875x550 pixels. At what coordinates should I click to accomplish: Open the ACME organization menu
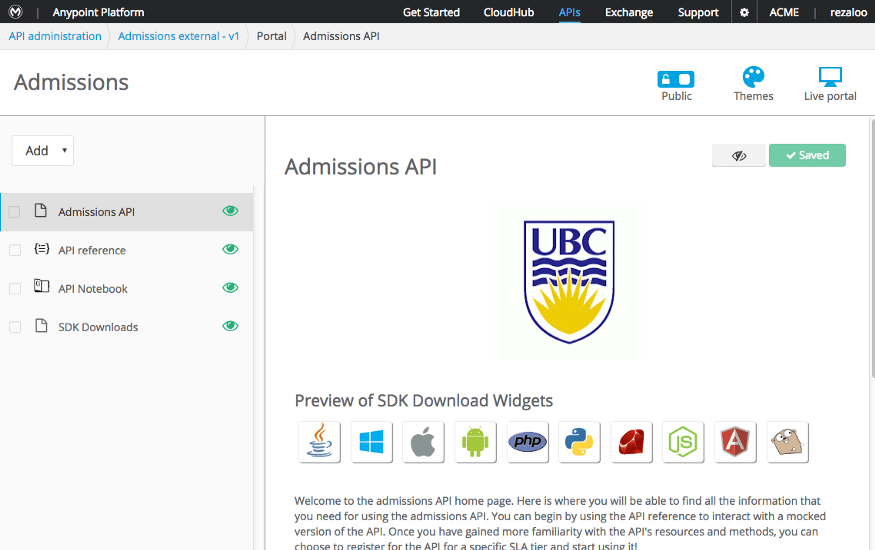coord(784,12)
